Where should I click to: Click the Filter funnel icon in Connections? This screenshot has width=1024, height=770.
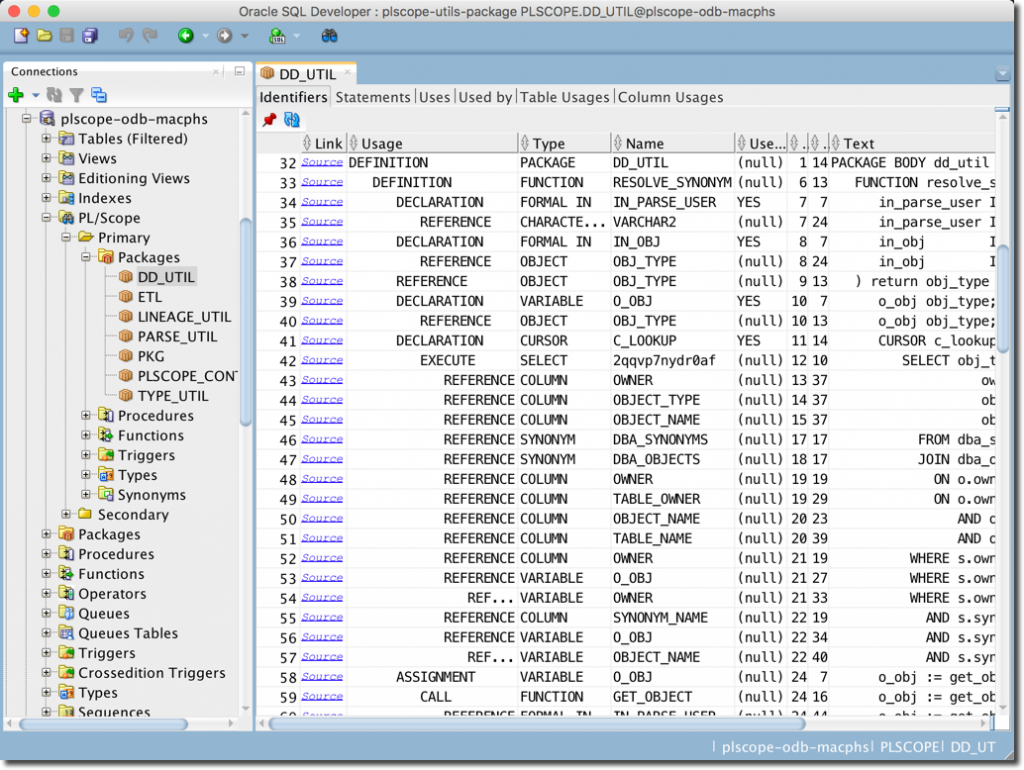click(77, 95)
